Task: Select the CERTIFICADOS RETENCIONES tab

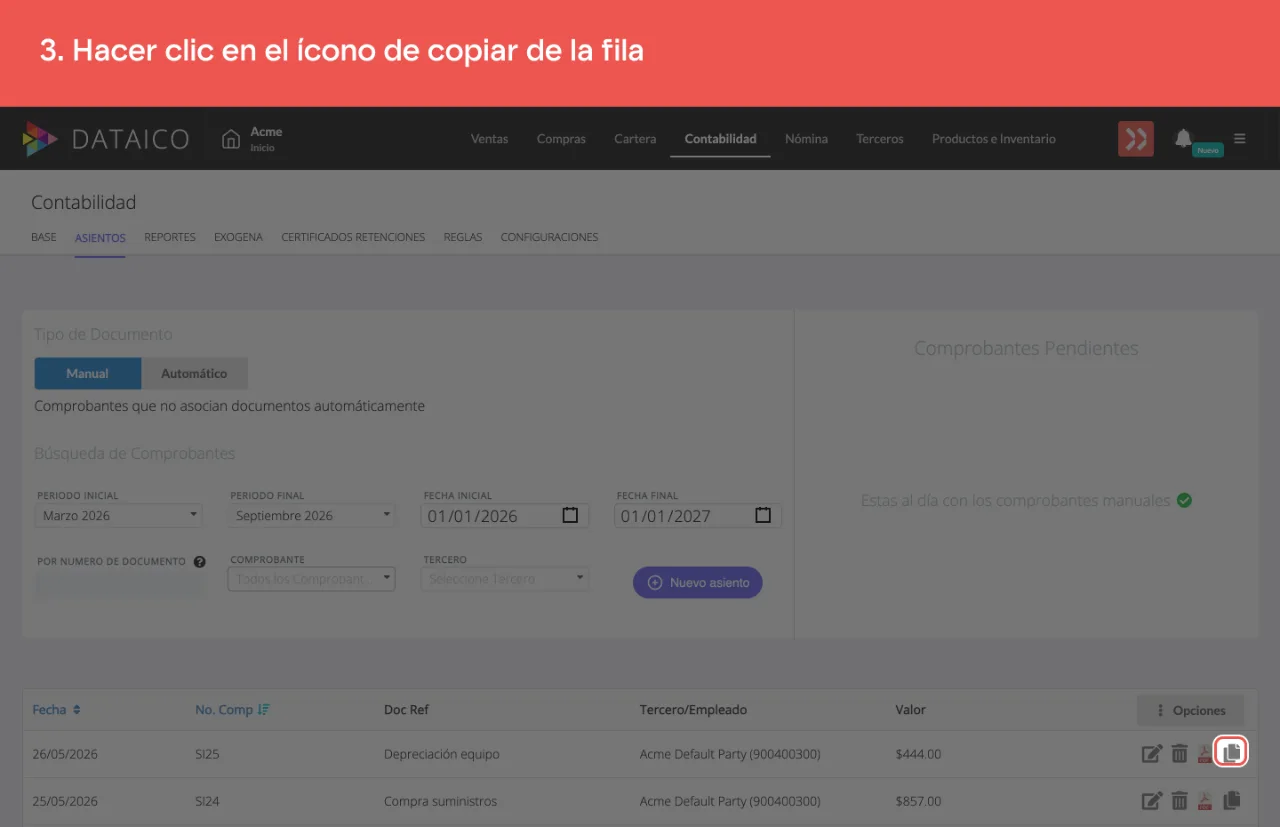Action: pyautogui.click(x=353, y=238)
